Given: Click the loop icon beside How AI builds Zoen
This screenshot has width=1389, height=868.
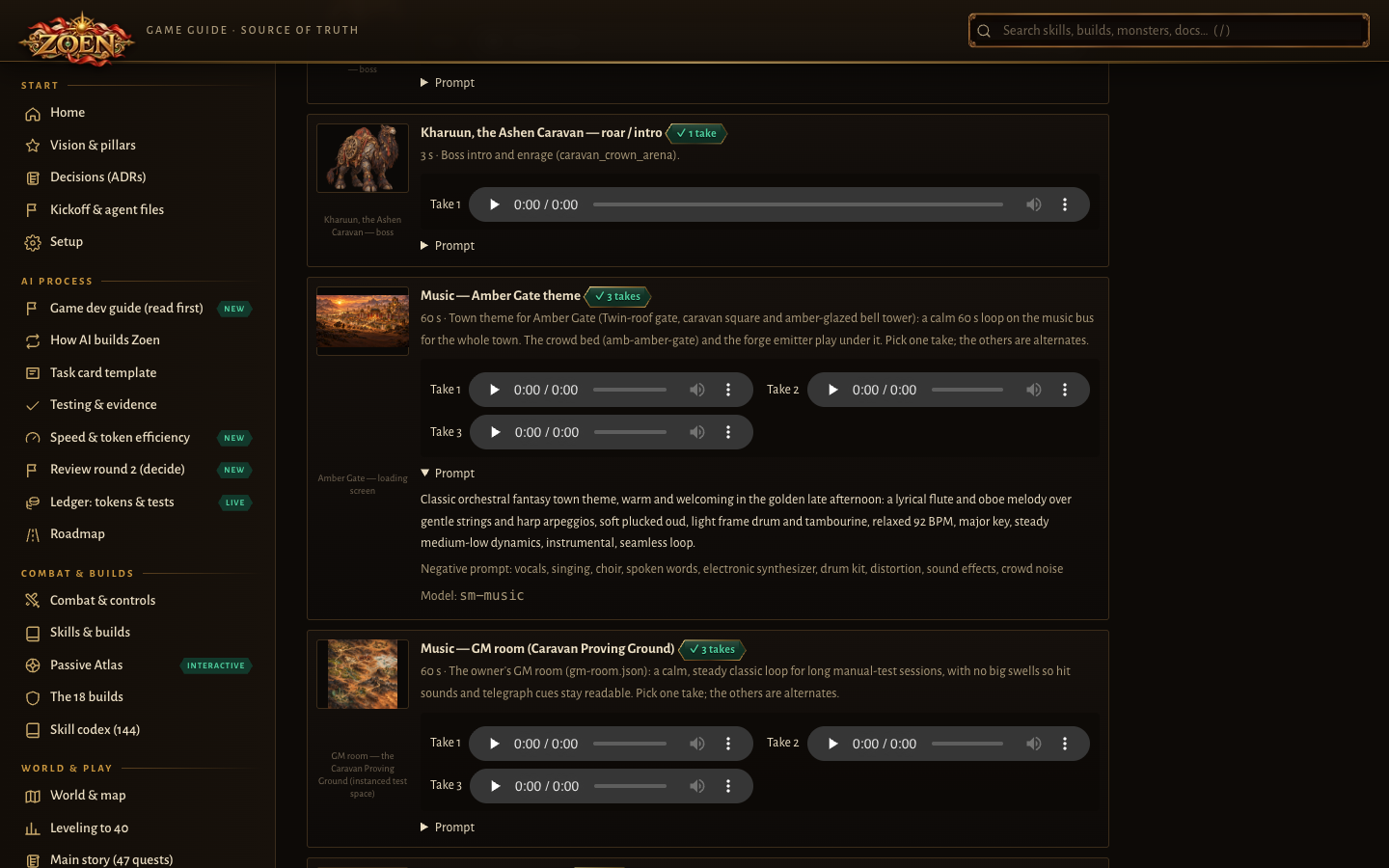Looking at the screenshot, I should point(33,340).
